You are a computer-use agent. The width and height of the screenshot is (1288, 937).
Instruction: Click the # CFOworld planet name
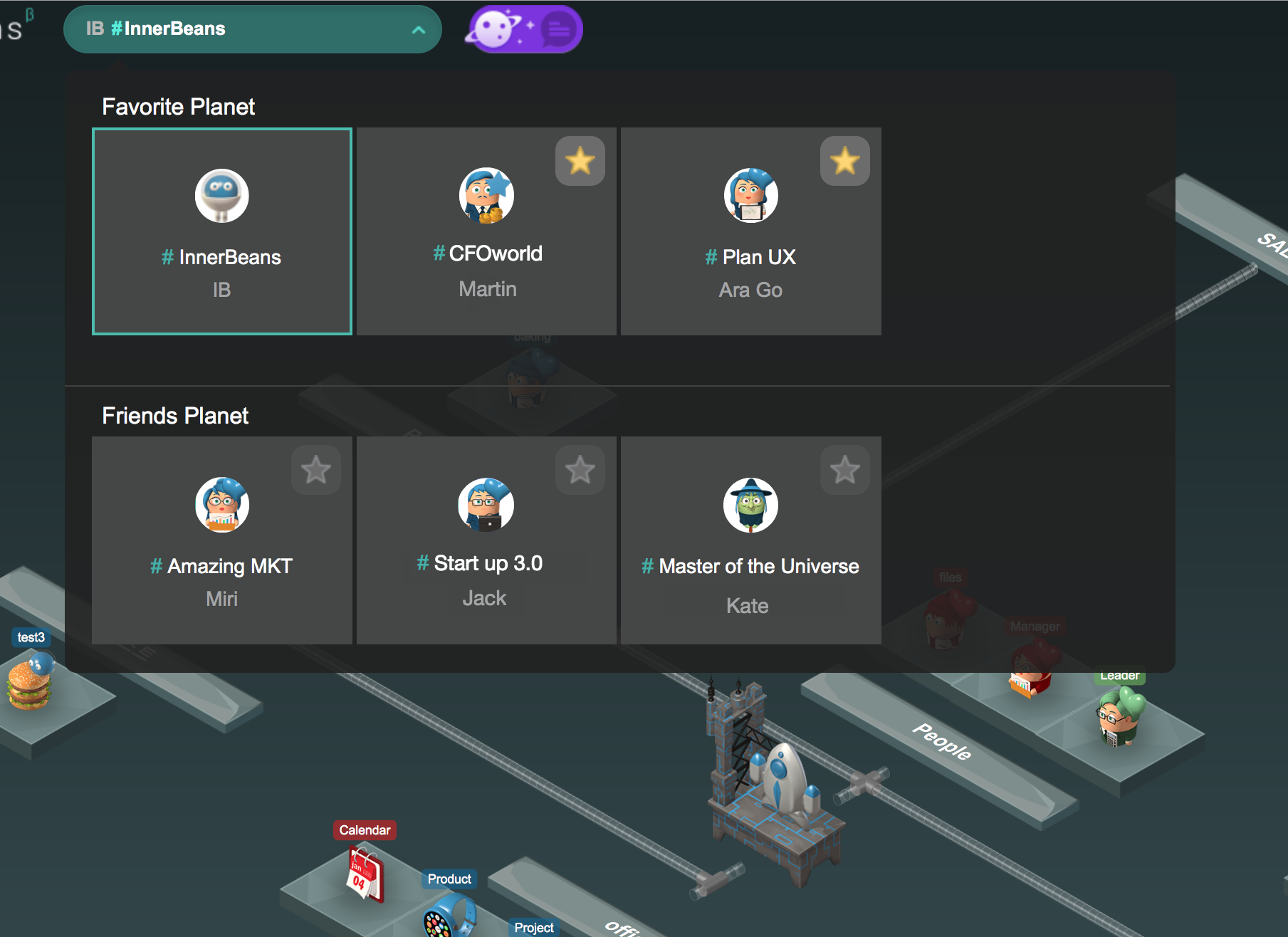click(x=488, y=253)
